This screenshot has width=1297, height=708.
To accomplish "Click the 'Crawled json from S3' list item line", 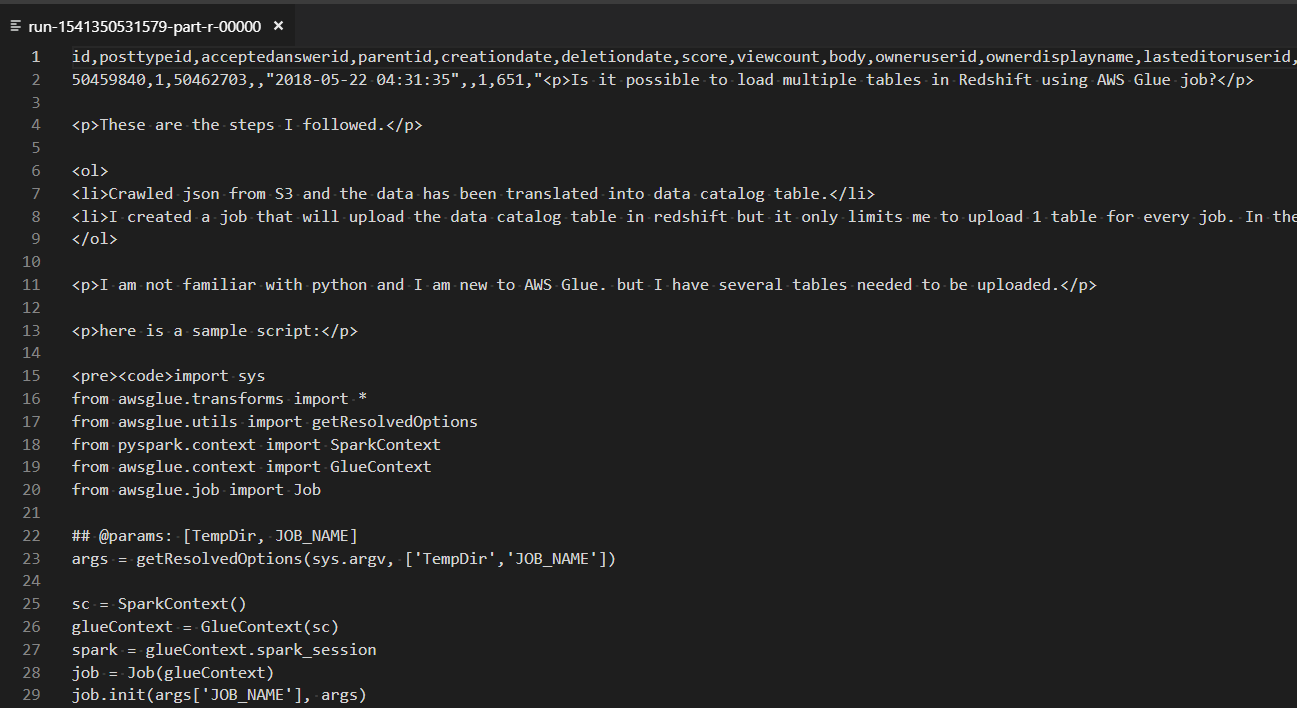I will (474, 194).
